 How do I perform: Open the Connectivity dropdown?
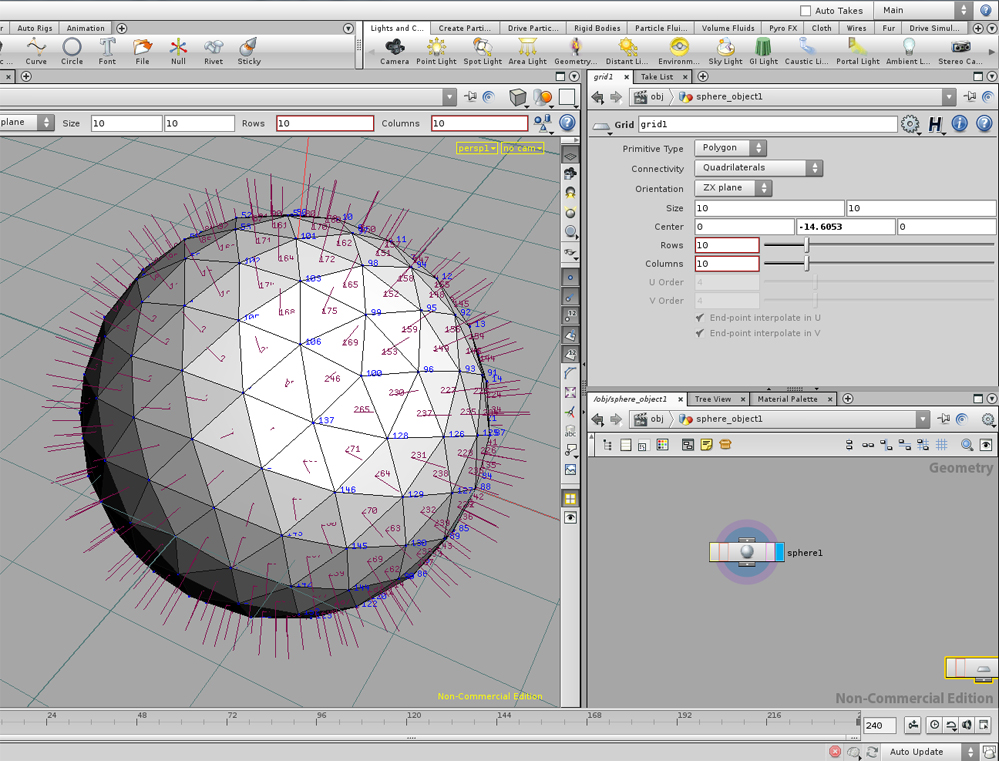759,168
